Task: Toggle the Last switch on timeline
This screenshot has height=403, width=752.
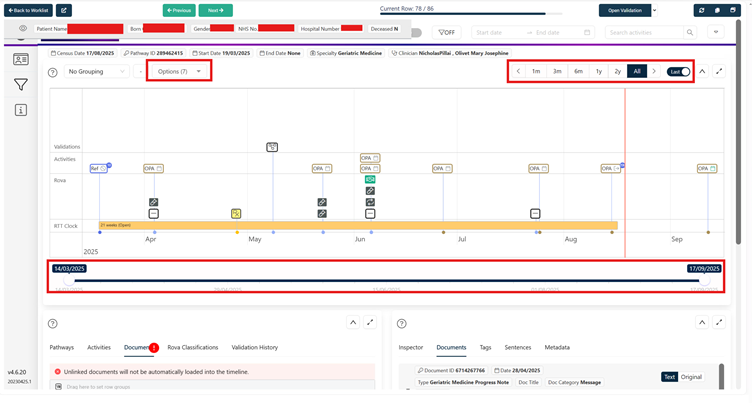Action: 679,72
